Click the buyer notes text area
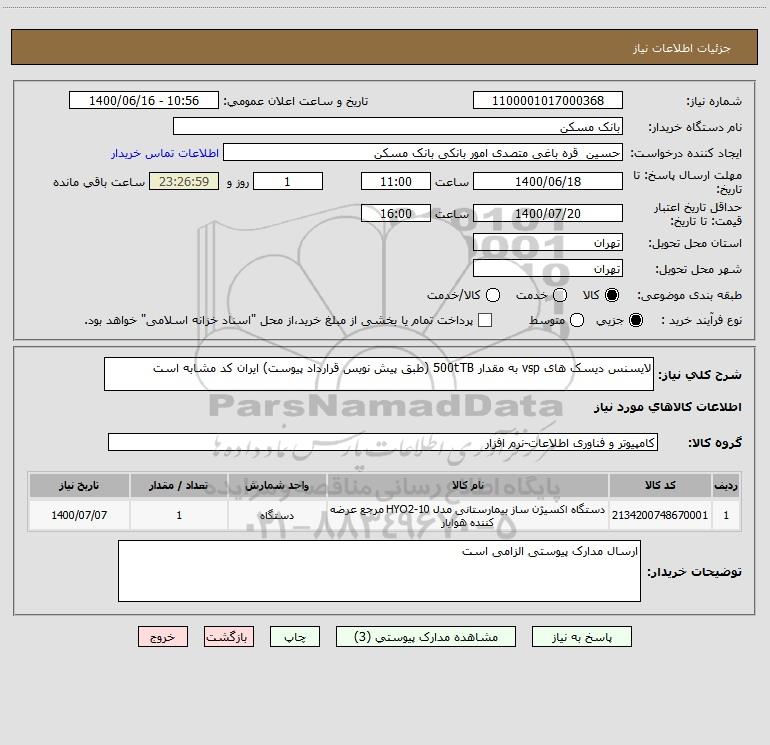The height and width of the screenshot is (745, 770). (x=379, y=571)
